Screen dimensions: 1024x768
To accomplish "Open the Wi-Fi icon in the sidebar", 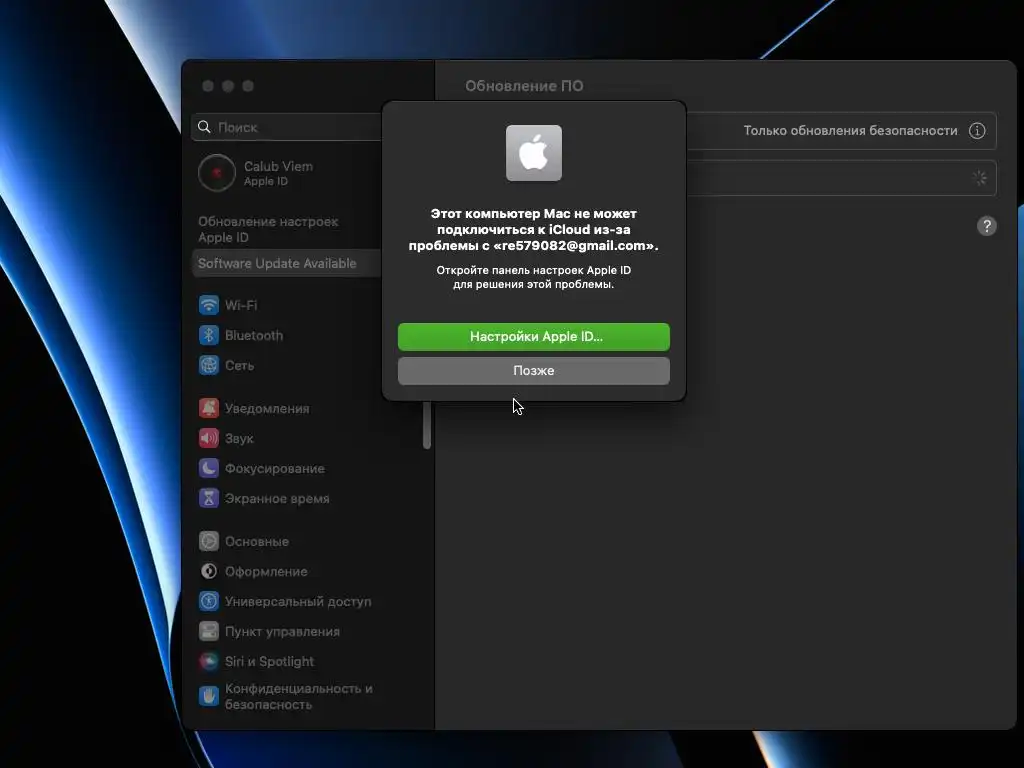I will click(x=209, y=305).
